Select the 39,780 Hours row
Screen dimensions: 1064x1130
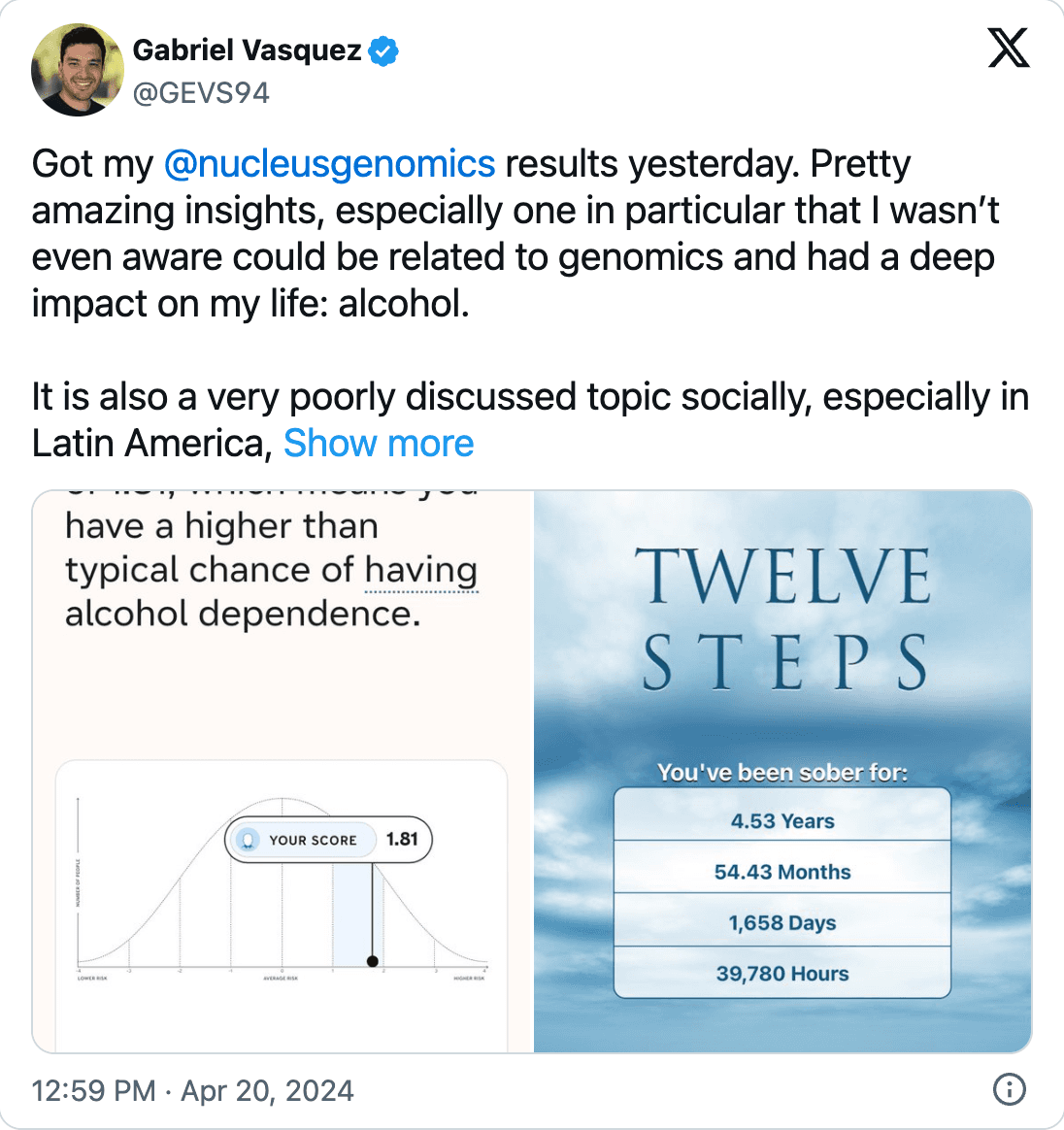click(x=782, y=972)
